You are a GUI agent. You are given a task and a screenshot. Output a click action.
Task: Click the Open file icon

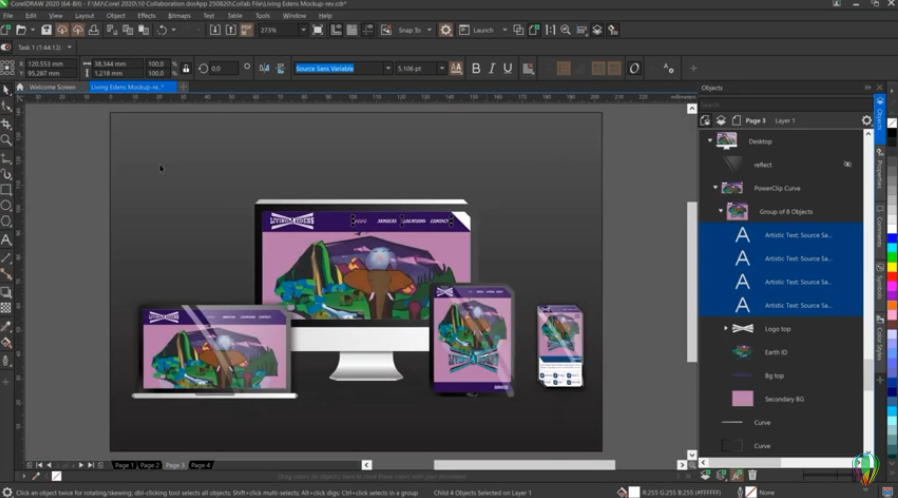(21, 30)
